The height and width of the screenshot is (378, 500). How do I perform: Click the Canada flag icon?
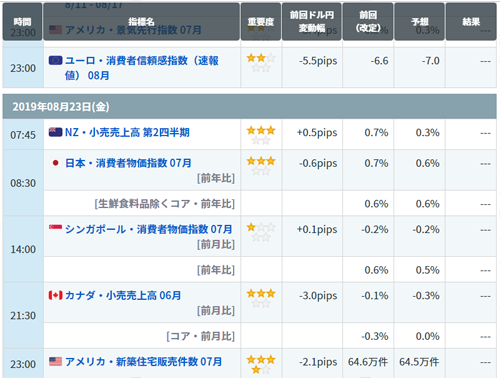[x=55, y=295]
